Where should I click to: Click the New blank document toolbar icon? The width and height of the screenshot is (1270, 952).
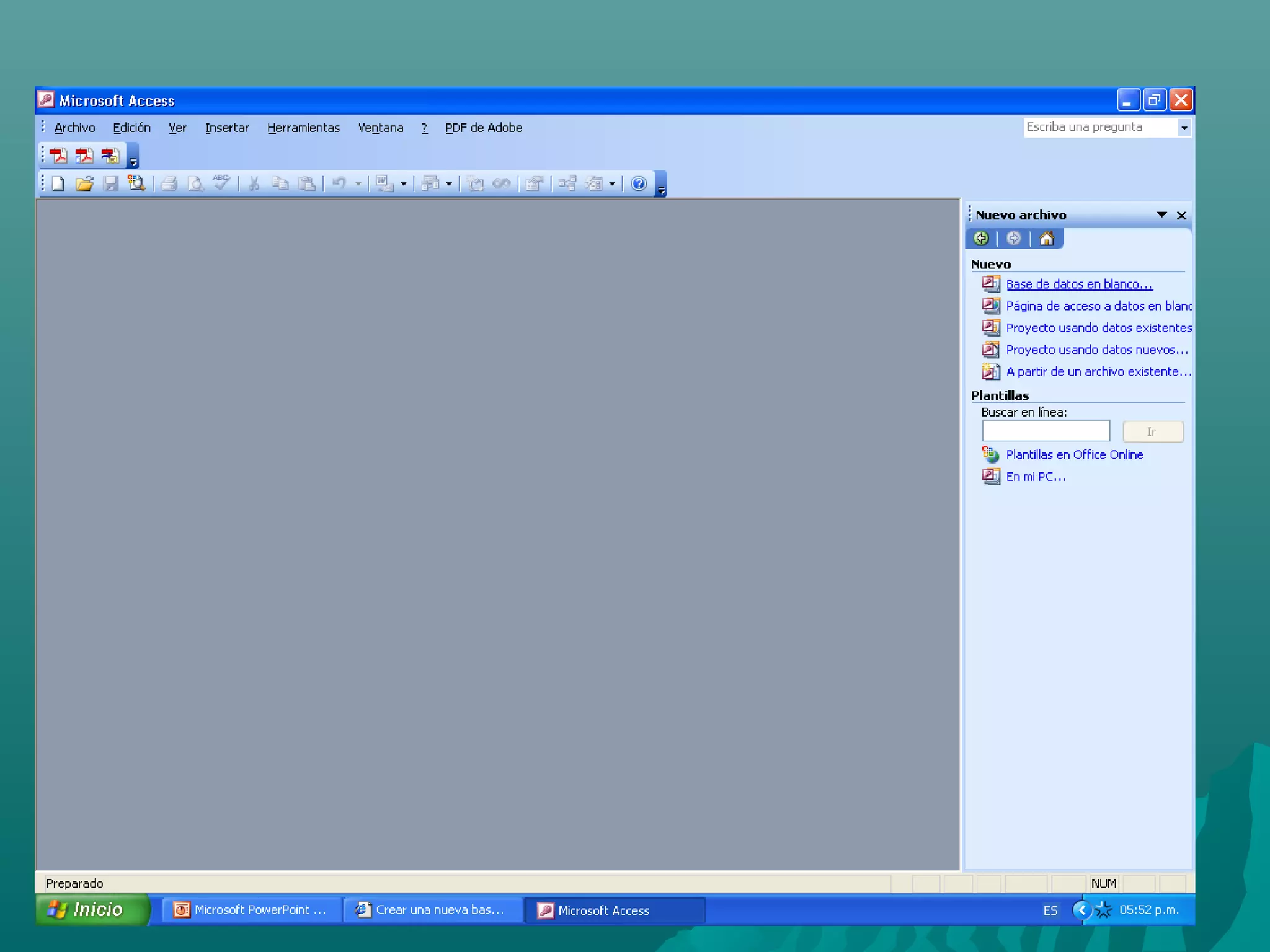(58, 183)
